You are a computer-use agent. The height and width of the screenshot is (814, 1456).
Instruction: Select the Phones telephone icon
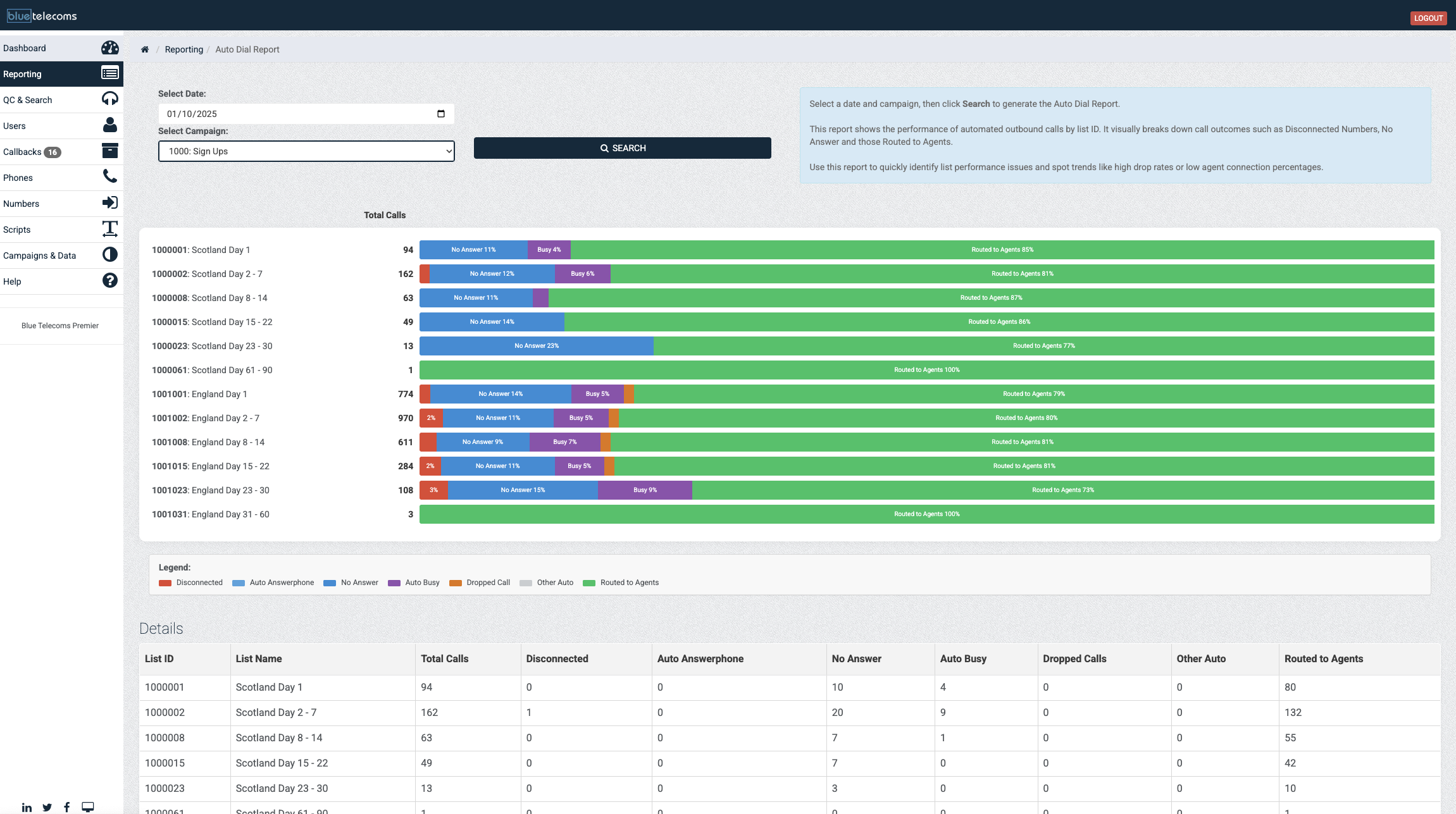[109, 176]
